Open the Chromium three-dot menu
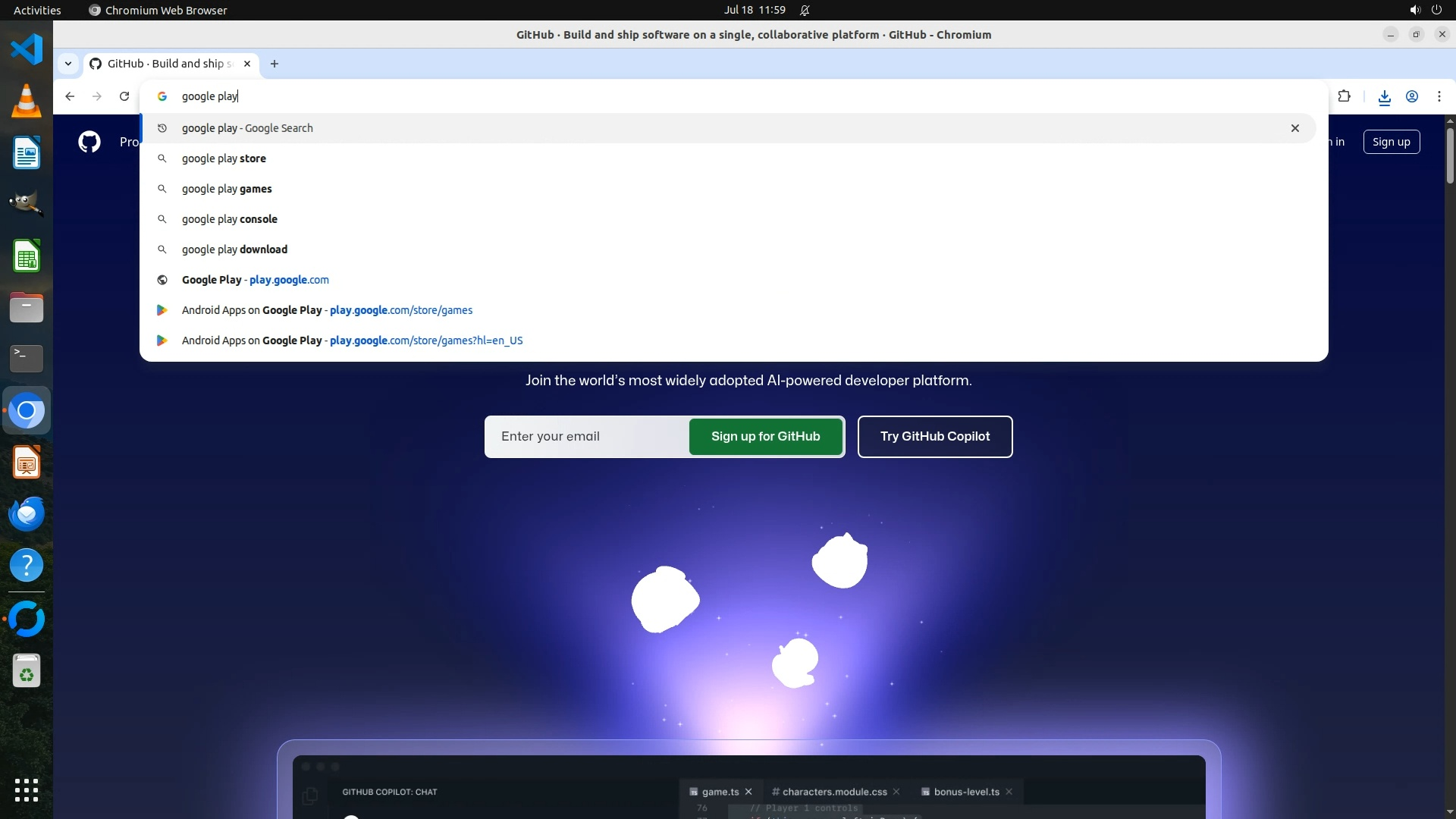The height and width of the screenshot is (819, 1456). (x=1439, y=96)
